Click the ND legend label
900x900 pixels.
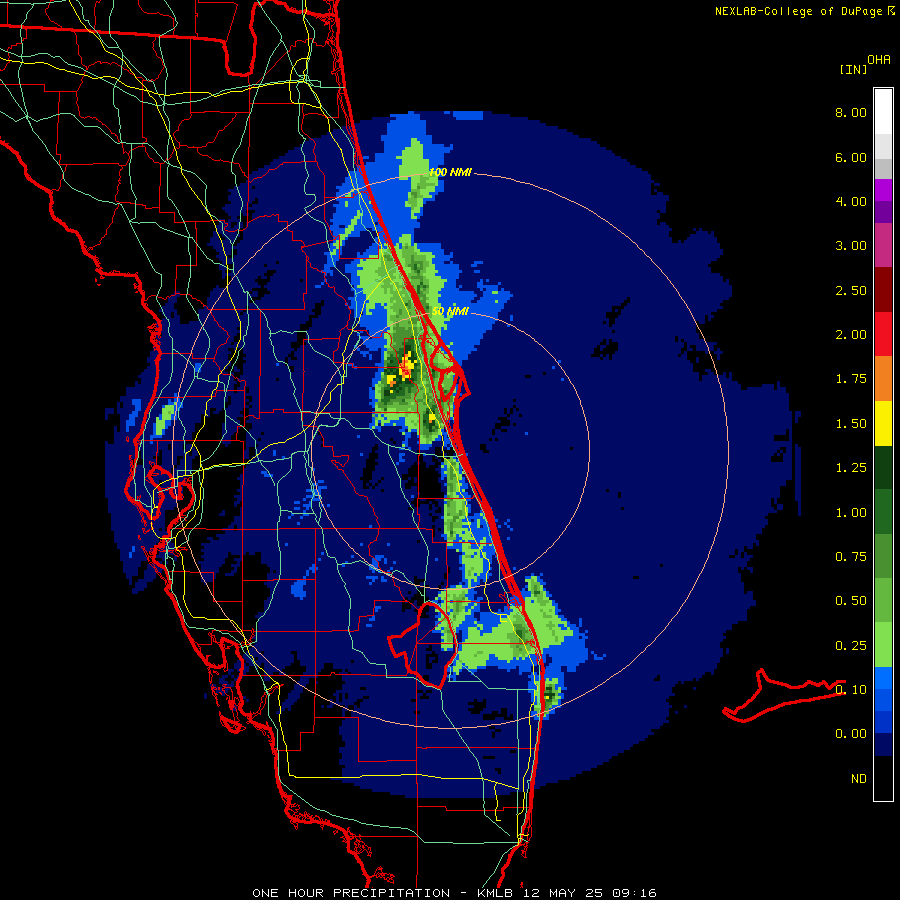(x=859, y=779)
